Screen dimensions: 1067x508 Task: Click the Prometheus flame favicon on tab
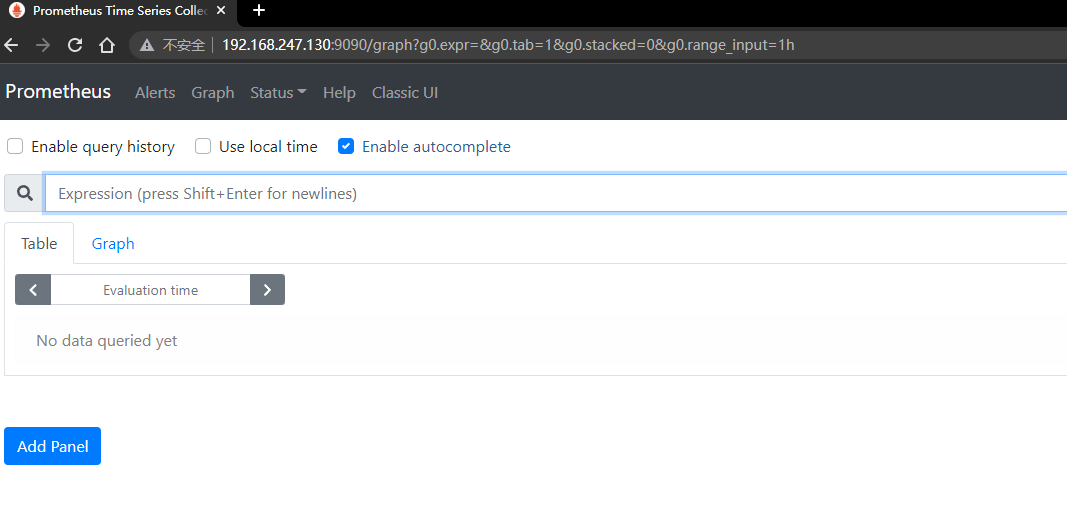tap(17, 10)
